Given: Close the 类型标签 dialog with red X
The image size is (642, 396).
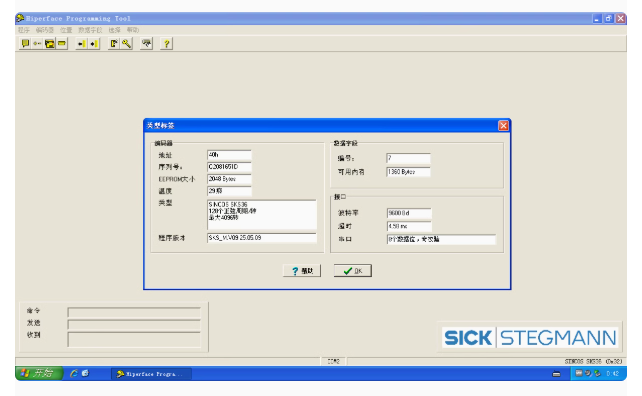Looking at the screenshot, I should (x=503, y=125).
